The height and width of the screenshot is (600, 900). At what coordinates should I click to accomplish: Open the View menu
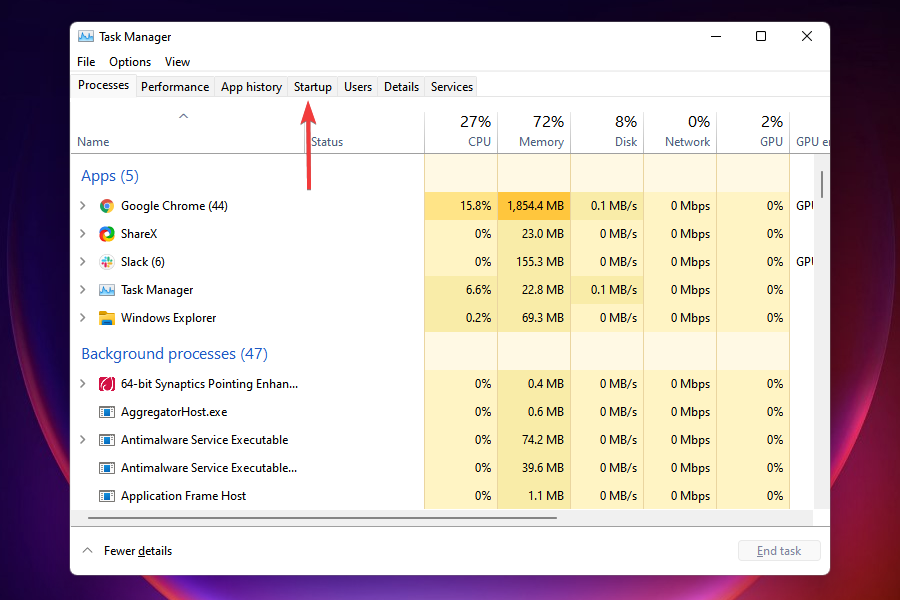pos(177,62)
